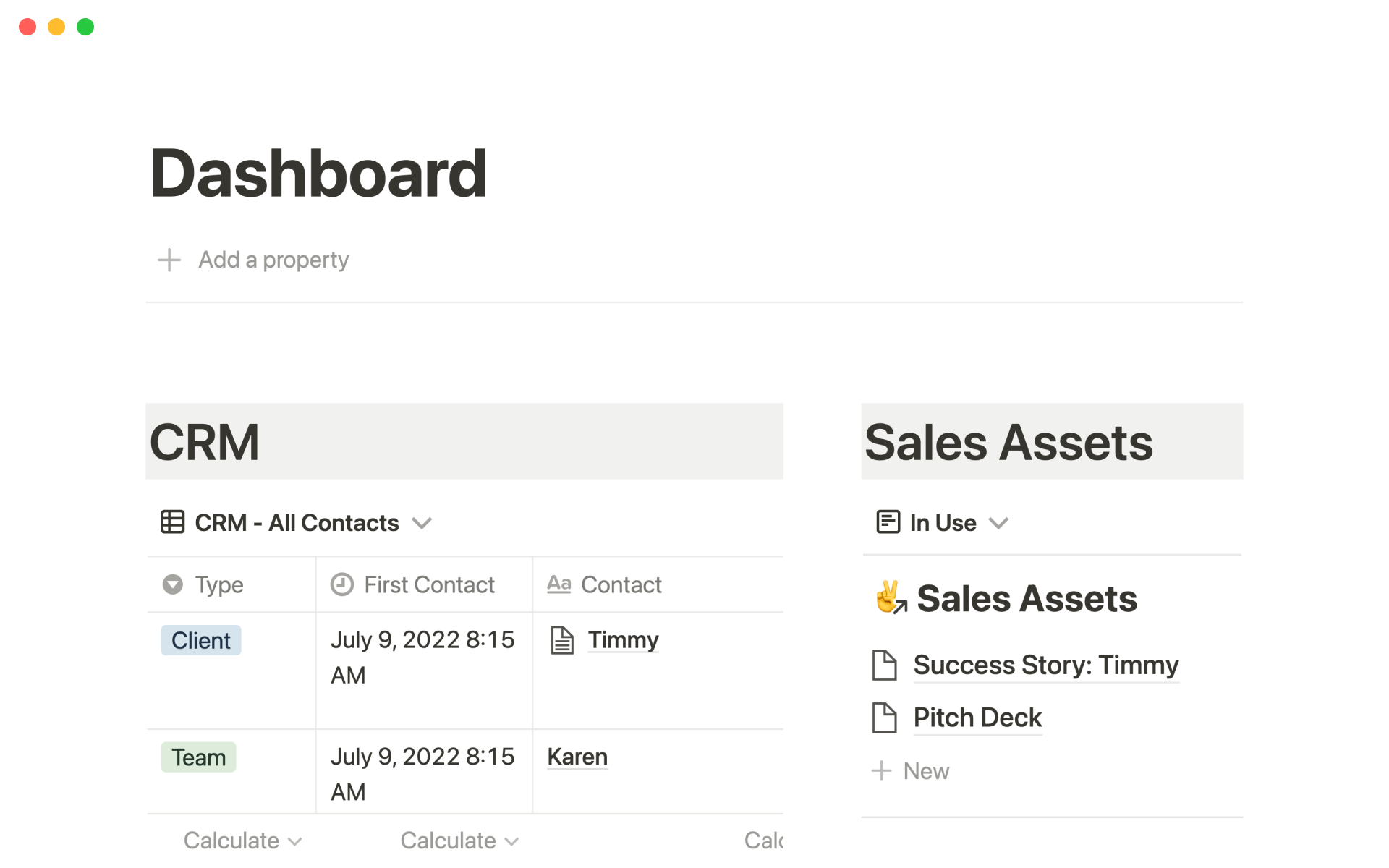Click the list view icon beside In Use
This screenshot has width=1389, height=868.
pos(888,522)
